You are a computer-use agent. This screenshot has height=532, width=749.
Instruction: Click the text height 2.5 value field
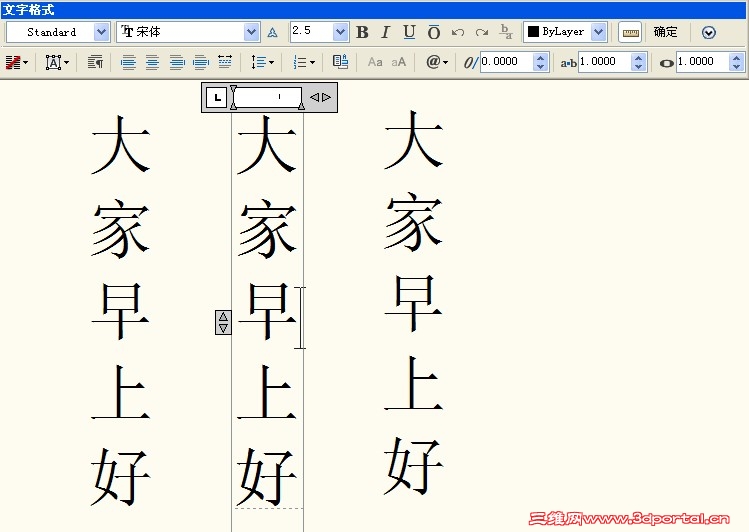pos(311,32)
